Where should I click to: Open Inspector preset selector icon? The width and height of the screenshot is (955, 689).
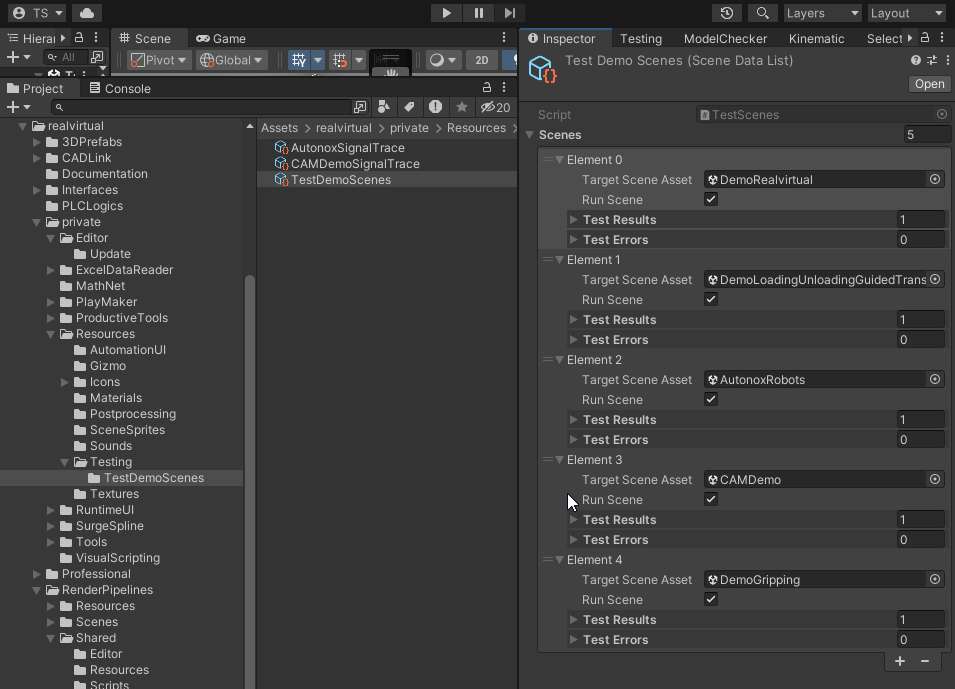tap(931, 61)
